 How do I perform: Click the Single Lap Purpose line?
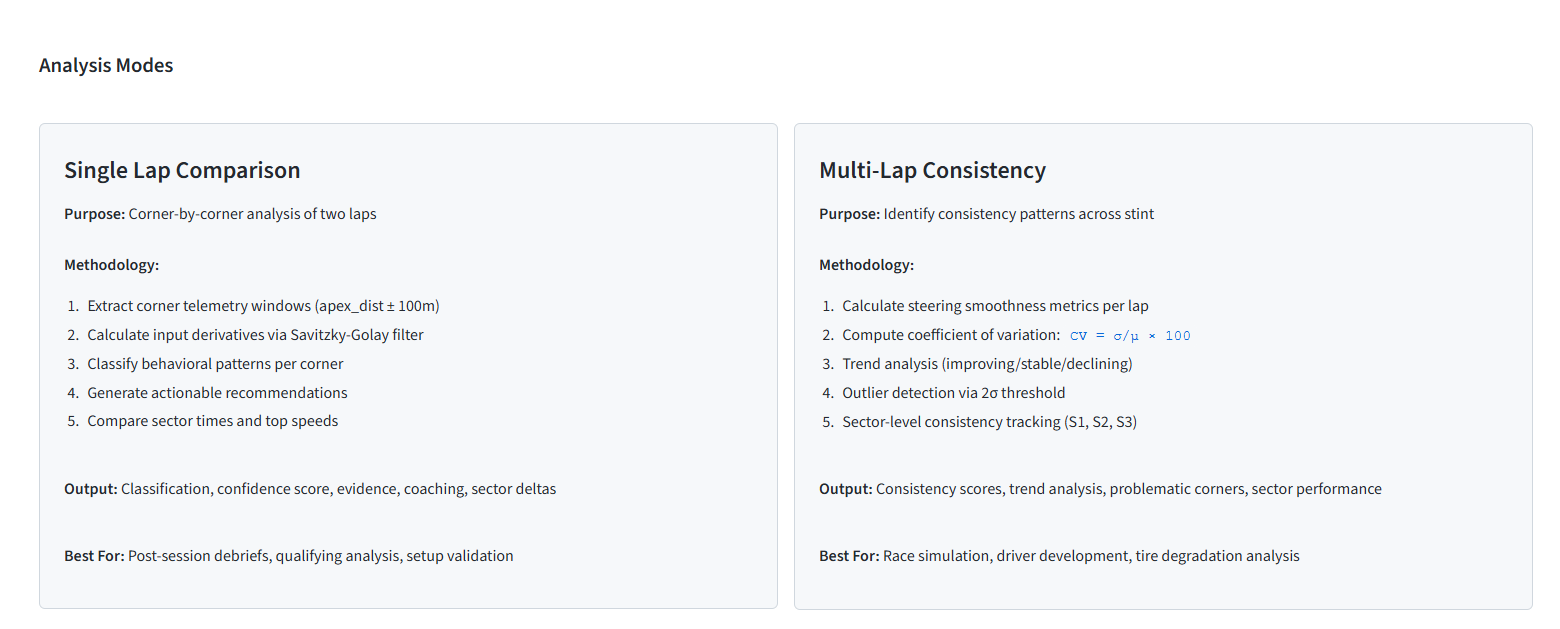click(x=220, y=214)
